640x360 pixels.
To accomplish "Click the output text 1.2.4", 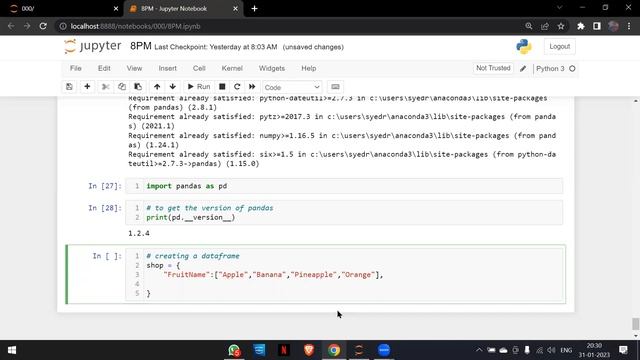I will click(x=139, y=233).
